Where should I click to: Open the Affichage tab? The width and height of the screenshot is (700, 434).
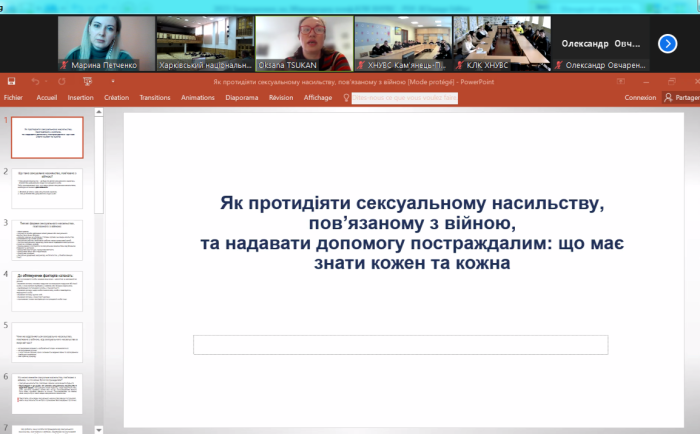coord(318,98)
